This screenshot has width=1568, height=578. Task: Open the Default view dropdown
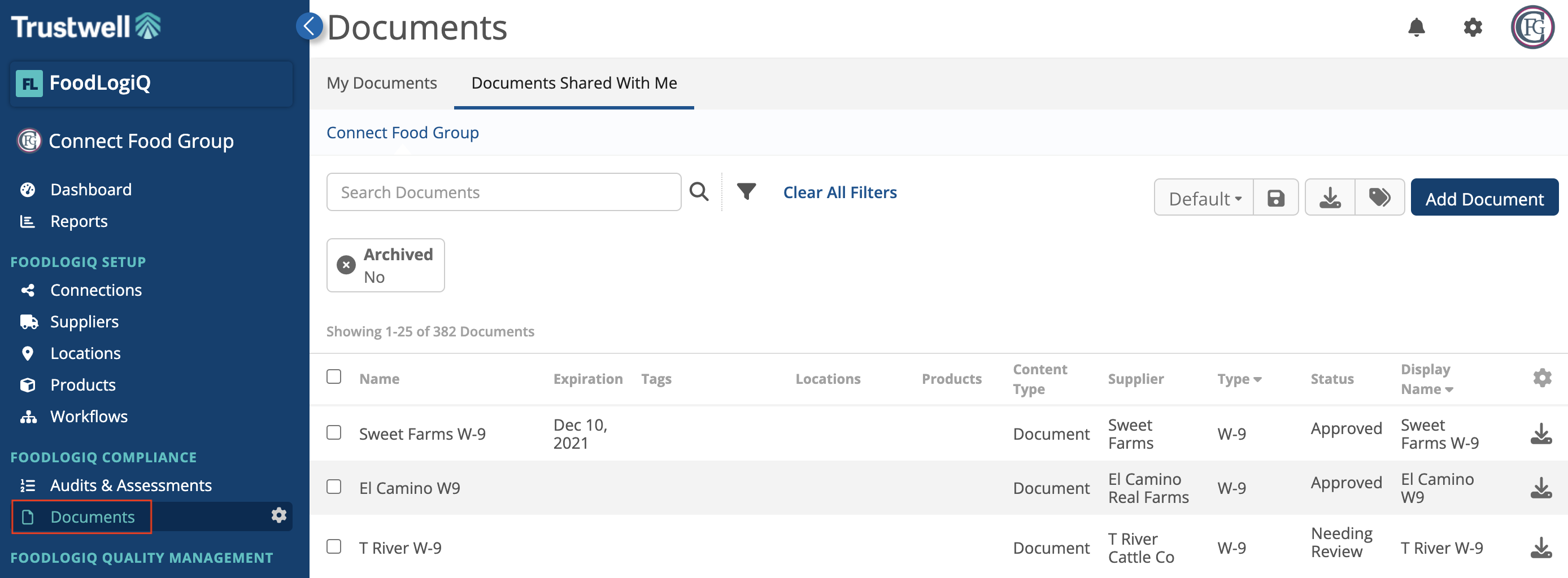[x=1204, y=198]
